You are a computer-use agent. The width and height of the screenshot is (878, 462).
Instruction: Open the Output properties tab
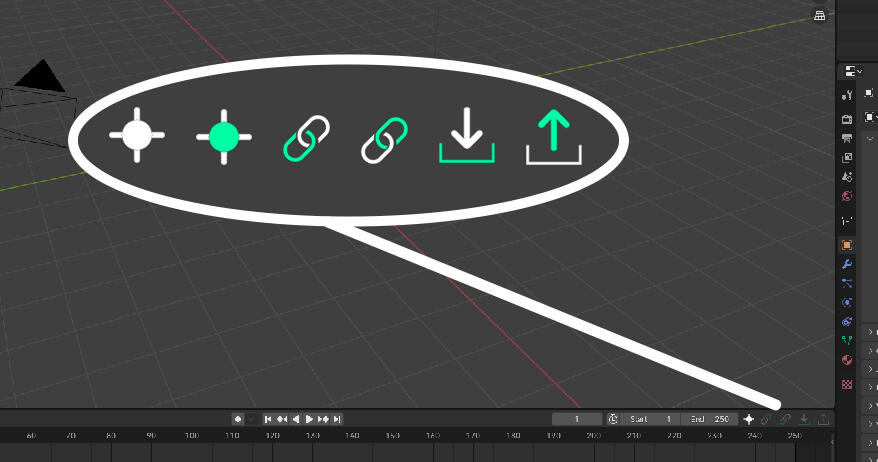pos(847,138)
